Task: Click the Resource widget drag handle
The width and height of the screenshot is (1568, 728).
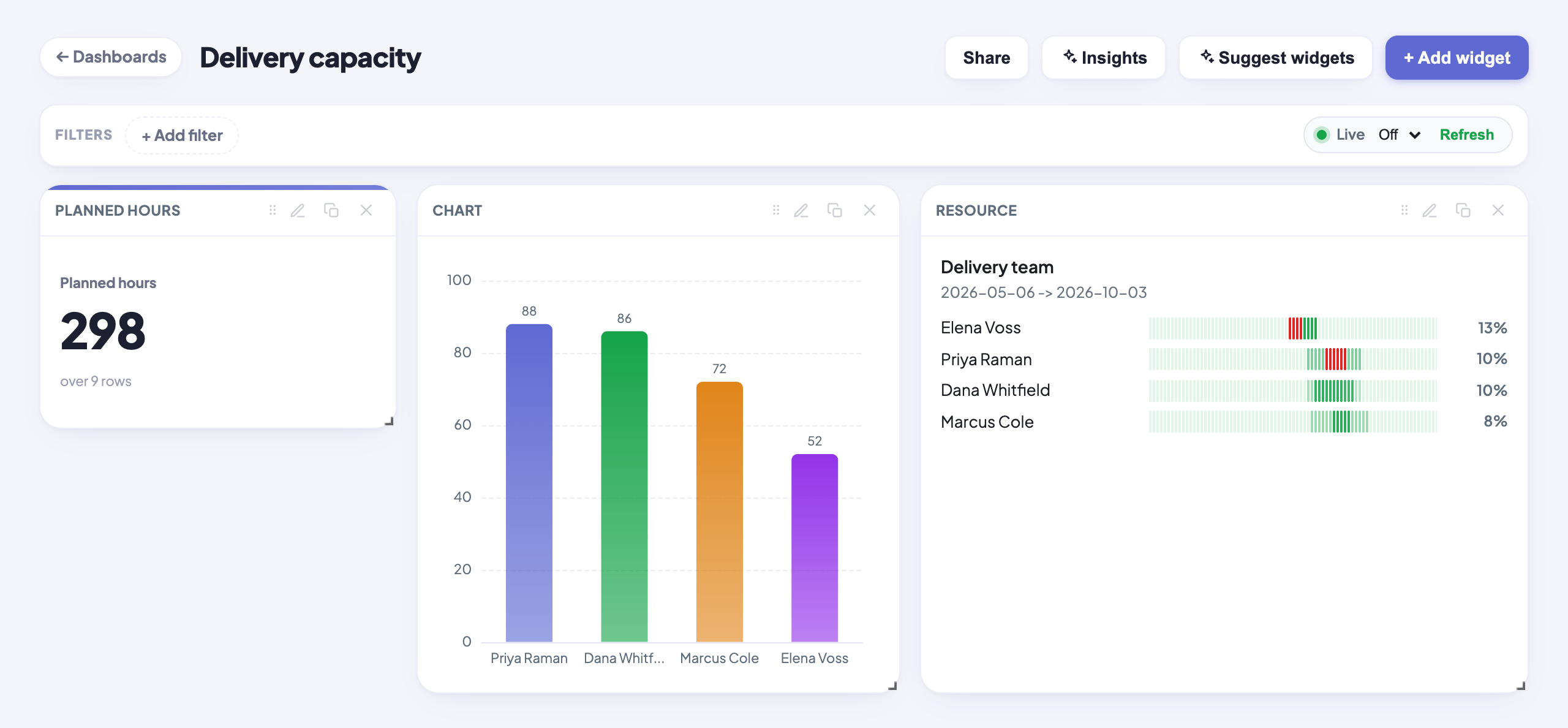Action: (x=1404, y=210)
